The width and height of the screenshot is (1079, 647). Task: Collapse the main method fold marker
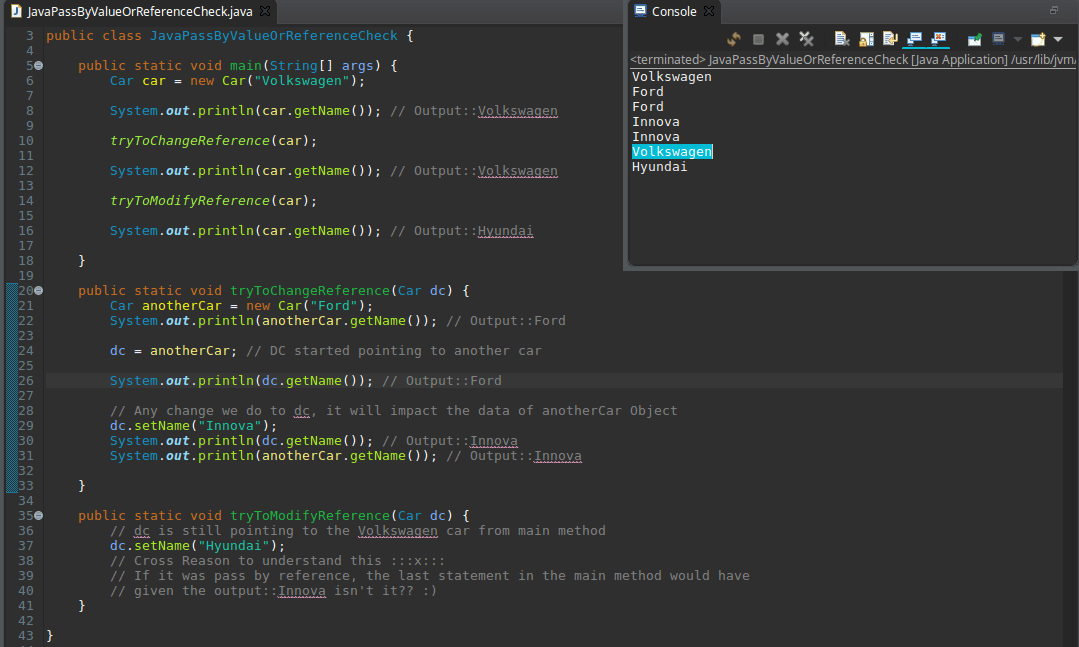click(x=38, y=66)
